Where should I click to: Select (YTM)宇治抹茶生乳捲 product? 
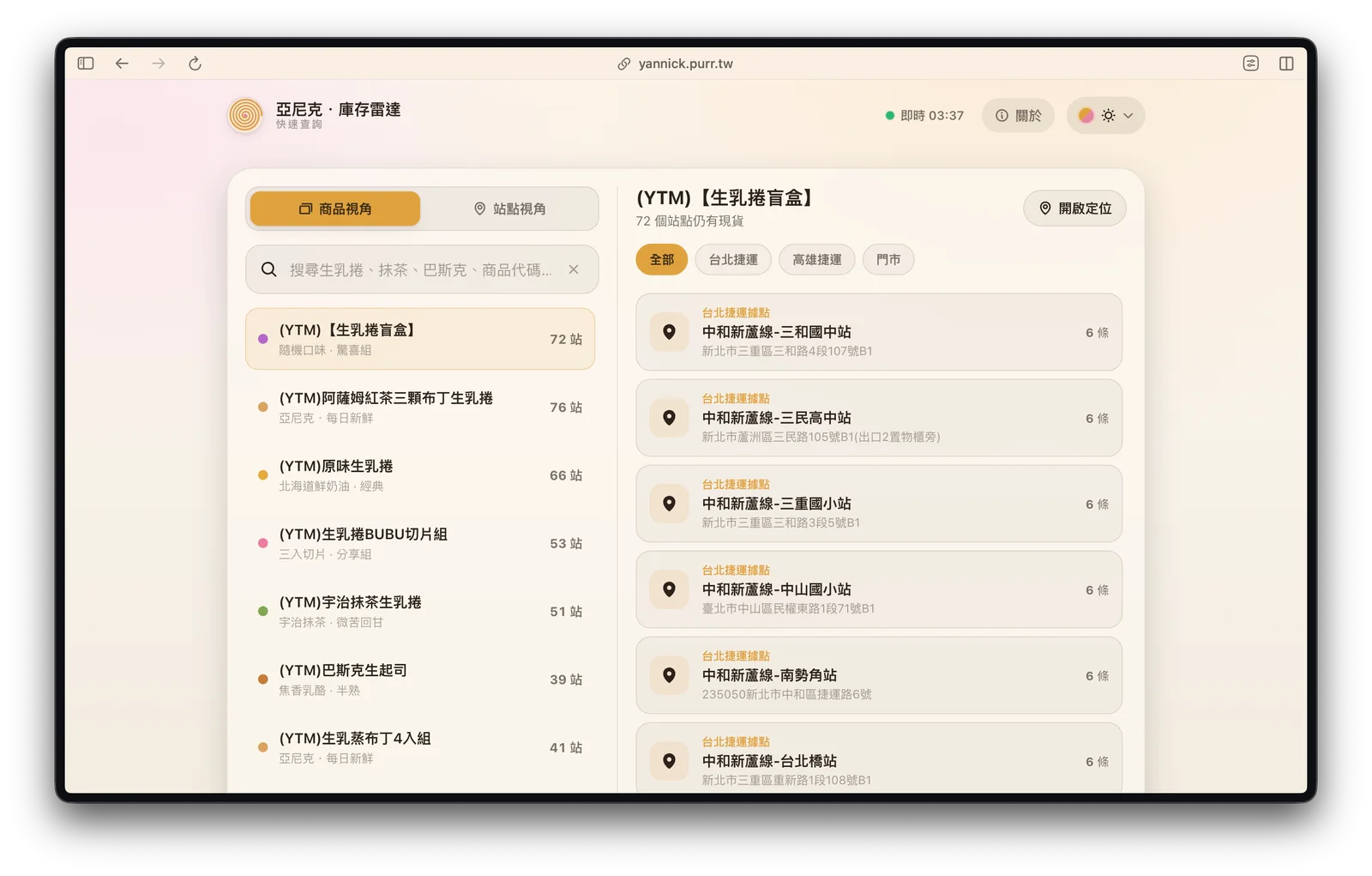420,611
